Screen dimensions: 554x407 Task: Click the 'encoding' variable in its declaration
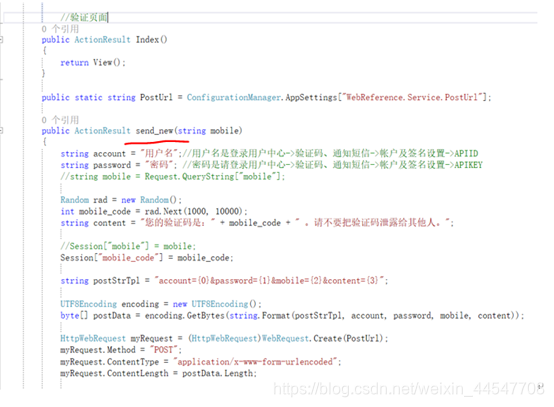140,304
